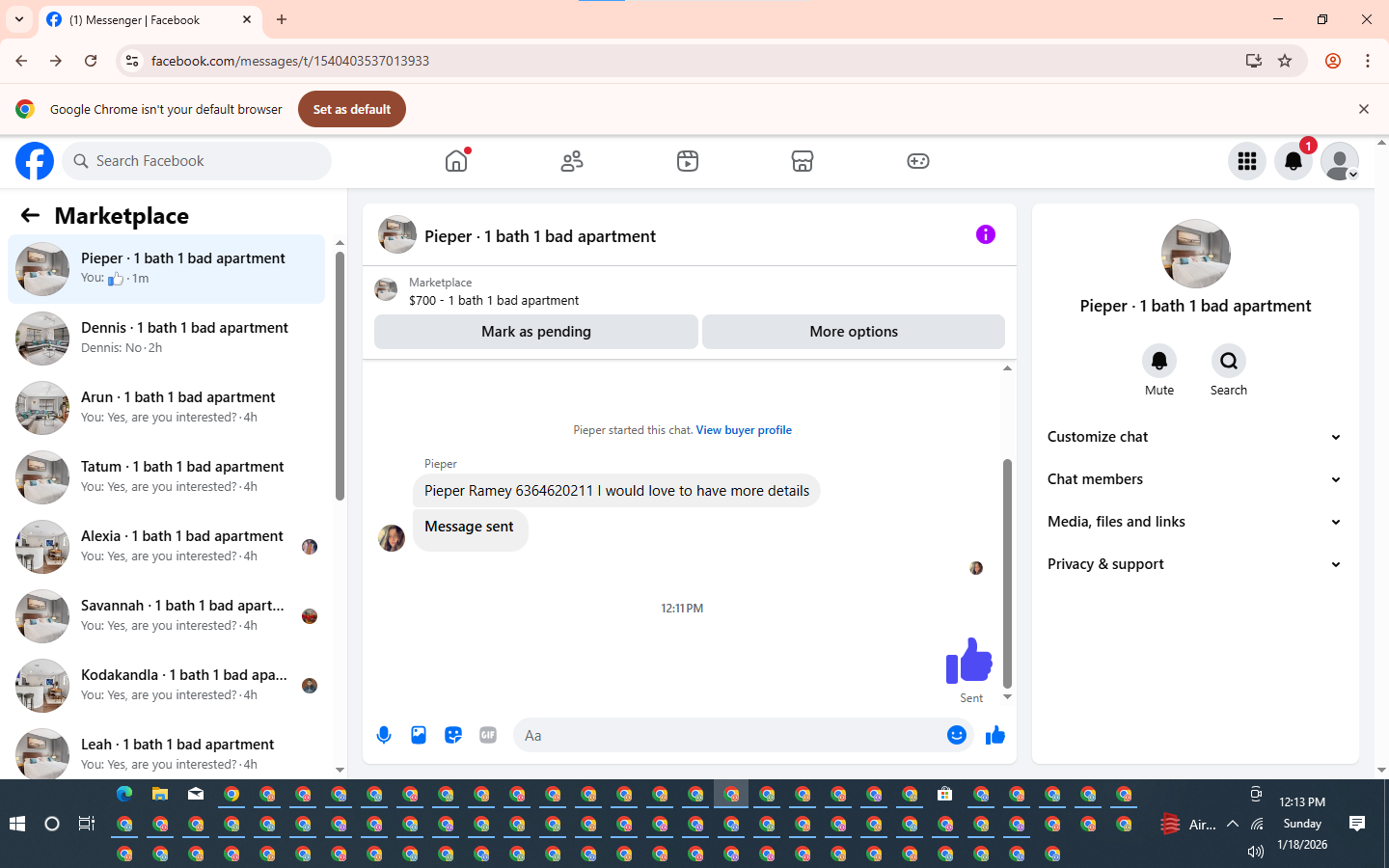Open the notifications bell
The image size is (1389, 868).
click(1294, 161)
